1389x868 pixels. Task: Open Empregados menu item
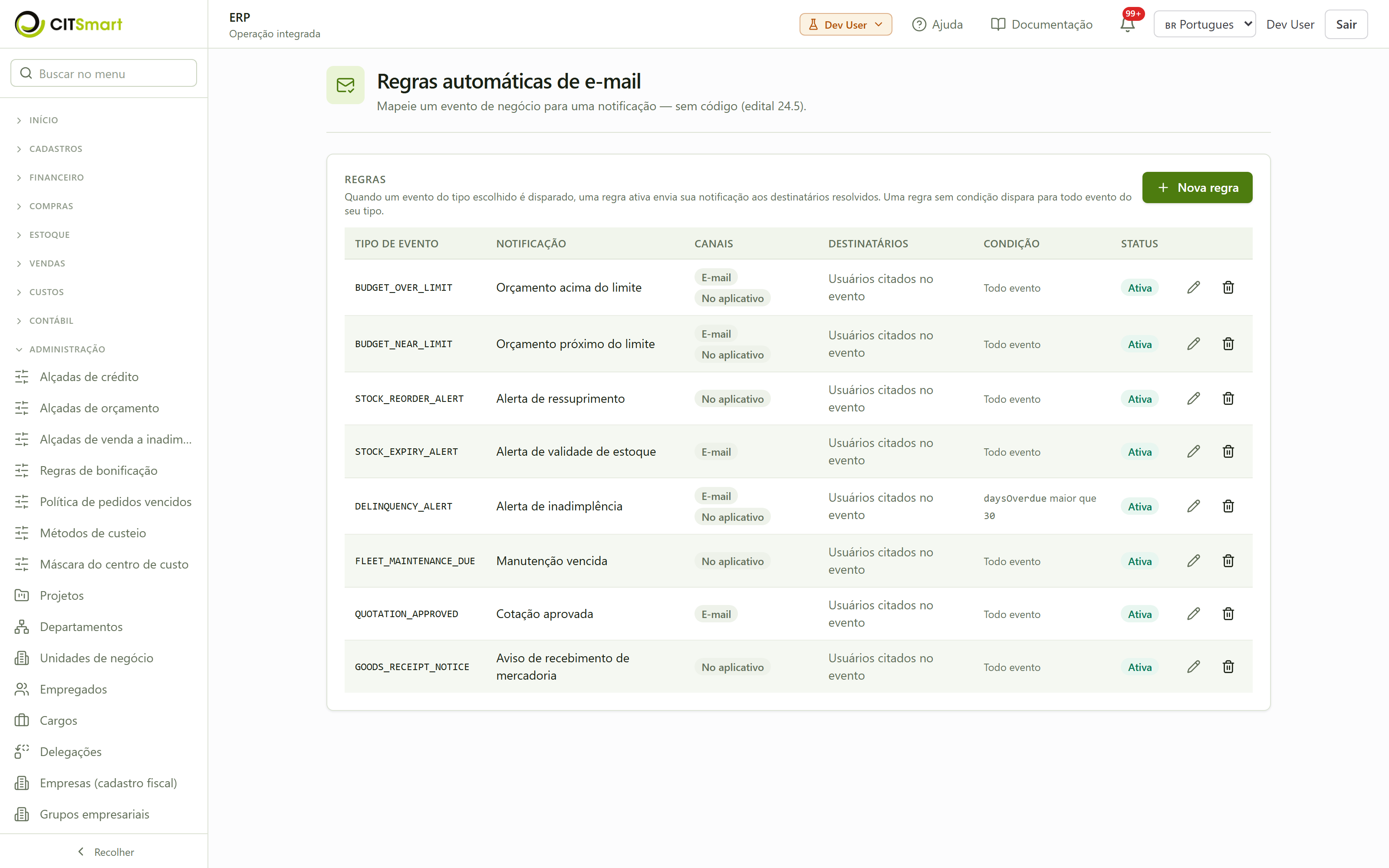pyautogui.click(x=104, y=689)
